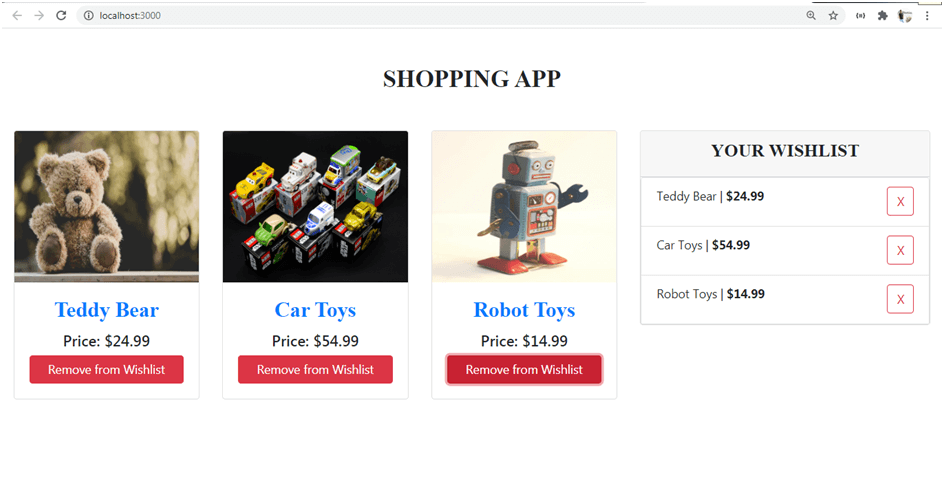Click the browser forward arrow
The image size is (944, 478).
[39, 16]
